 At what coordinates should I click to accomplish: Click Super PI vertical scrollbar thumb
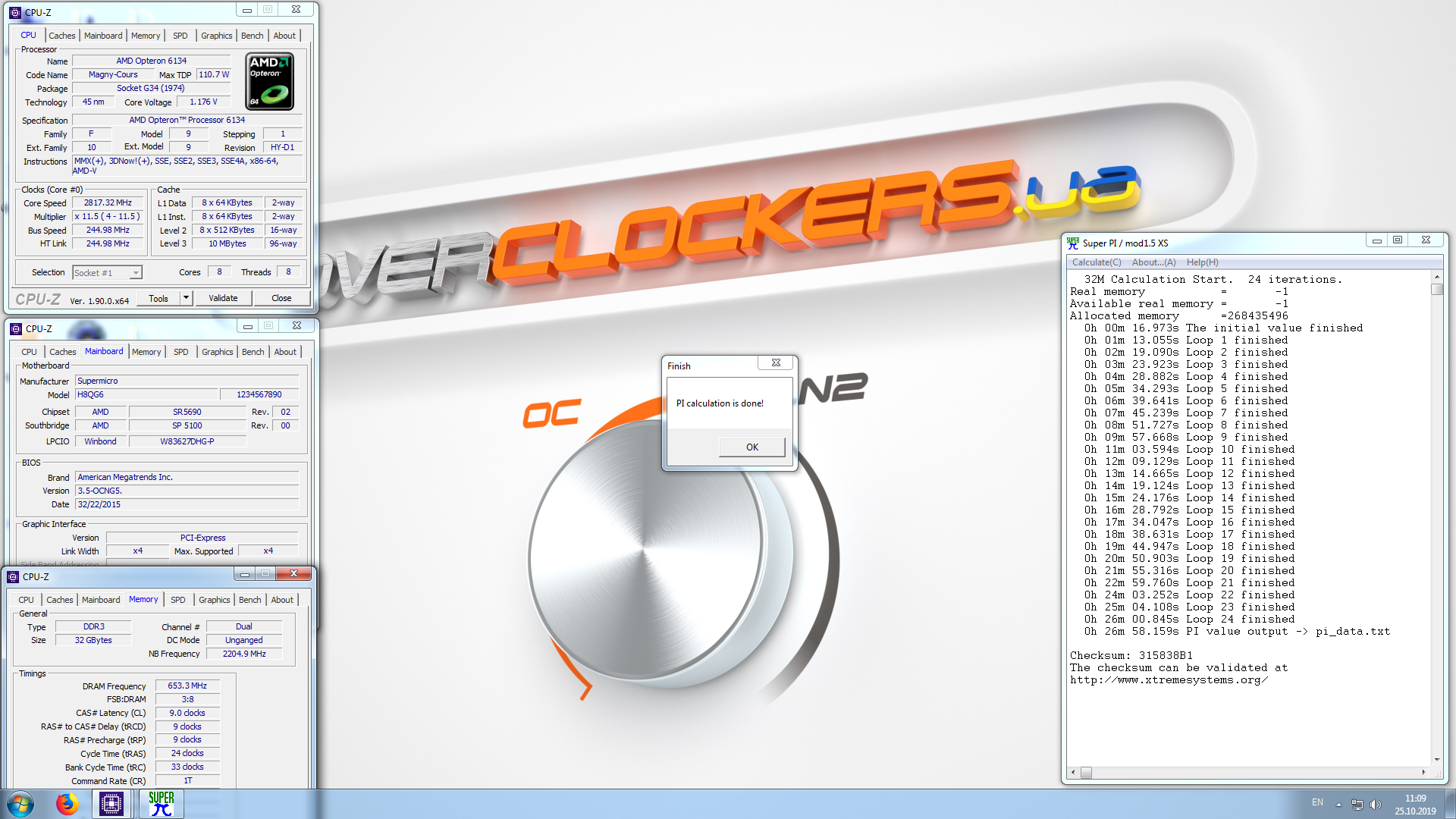click(x=1436, y=289)
